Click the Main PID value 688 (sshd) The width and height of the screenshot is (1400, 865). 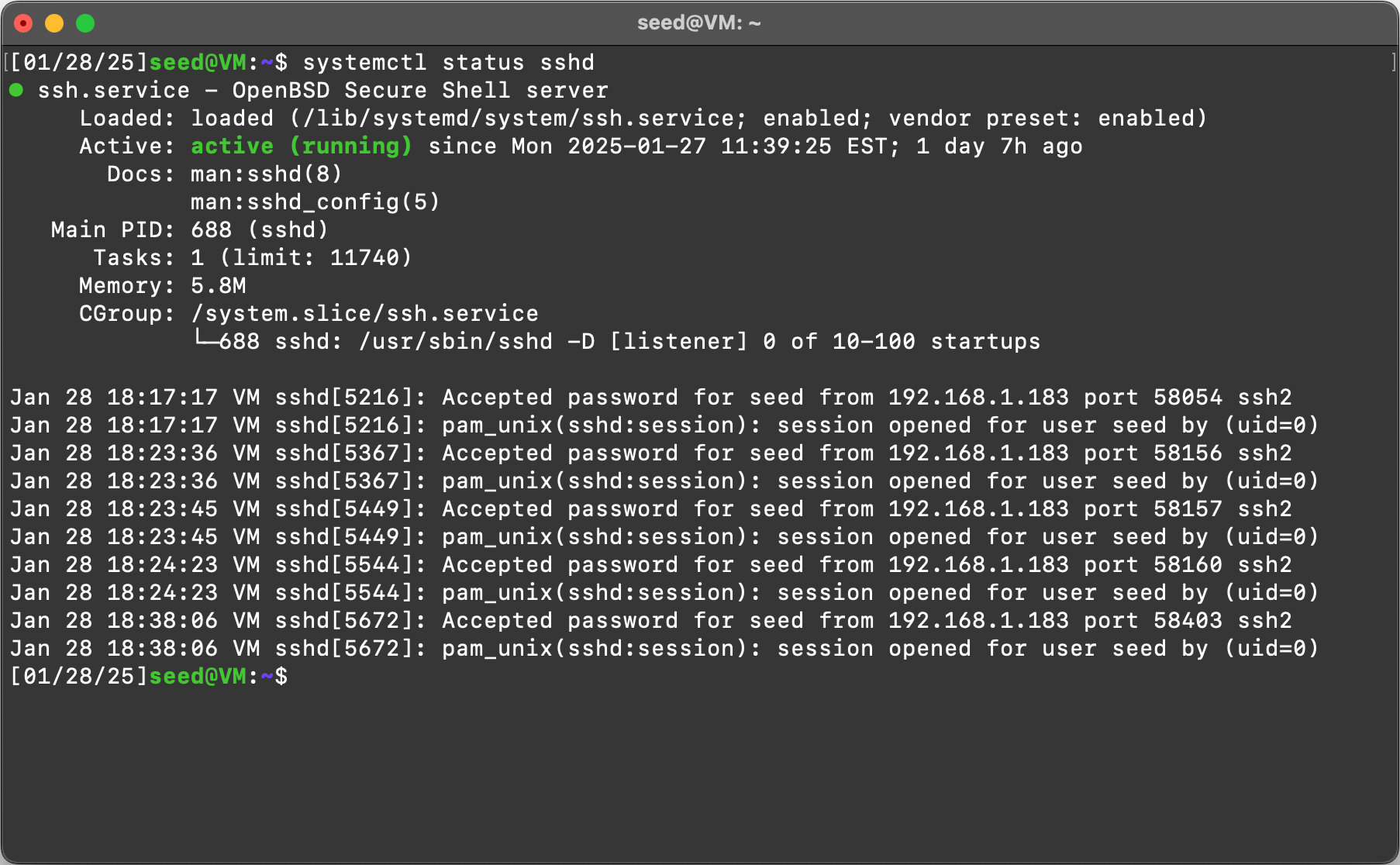coord(259,229)
